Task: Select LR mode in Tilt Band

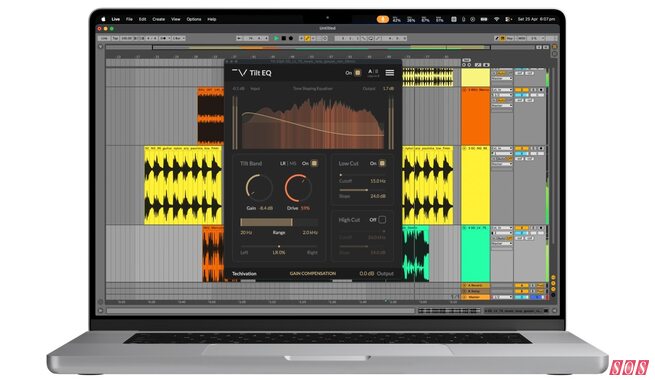Action: coord(283,163)
